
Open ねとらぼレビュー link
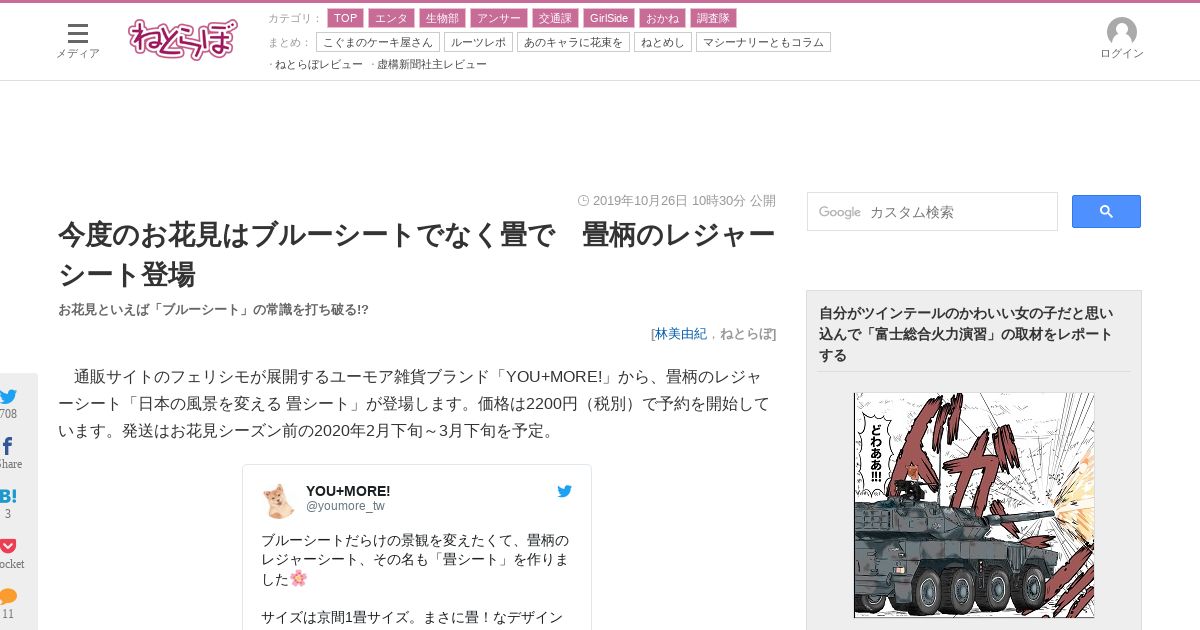click(x=319, y=64)
